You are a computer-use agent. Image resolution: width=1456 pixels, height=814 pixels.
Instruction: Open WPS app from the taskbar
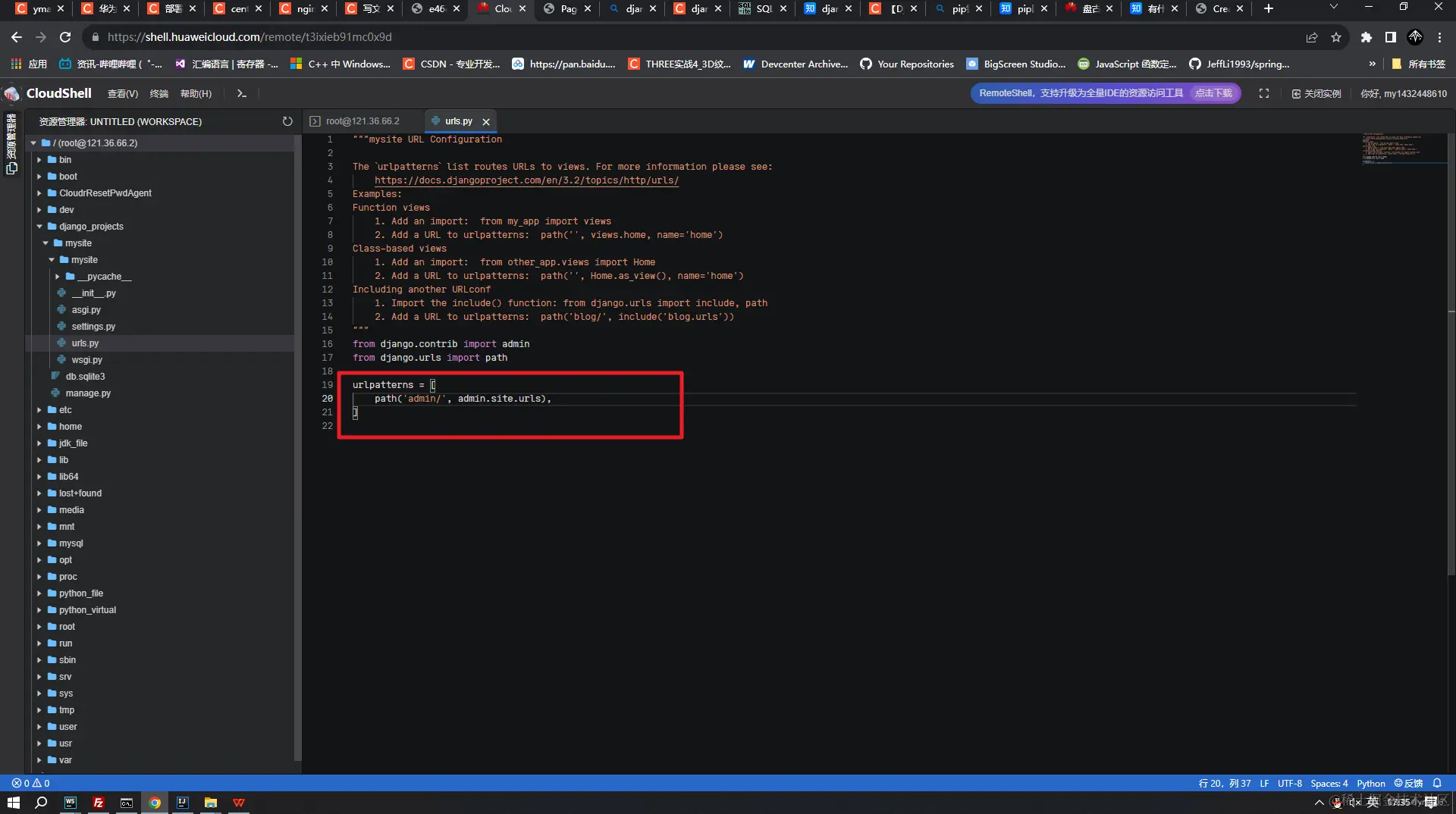[x=239, y=803]
